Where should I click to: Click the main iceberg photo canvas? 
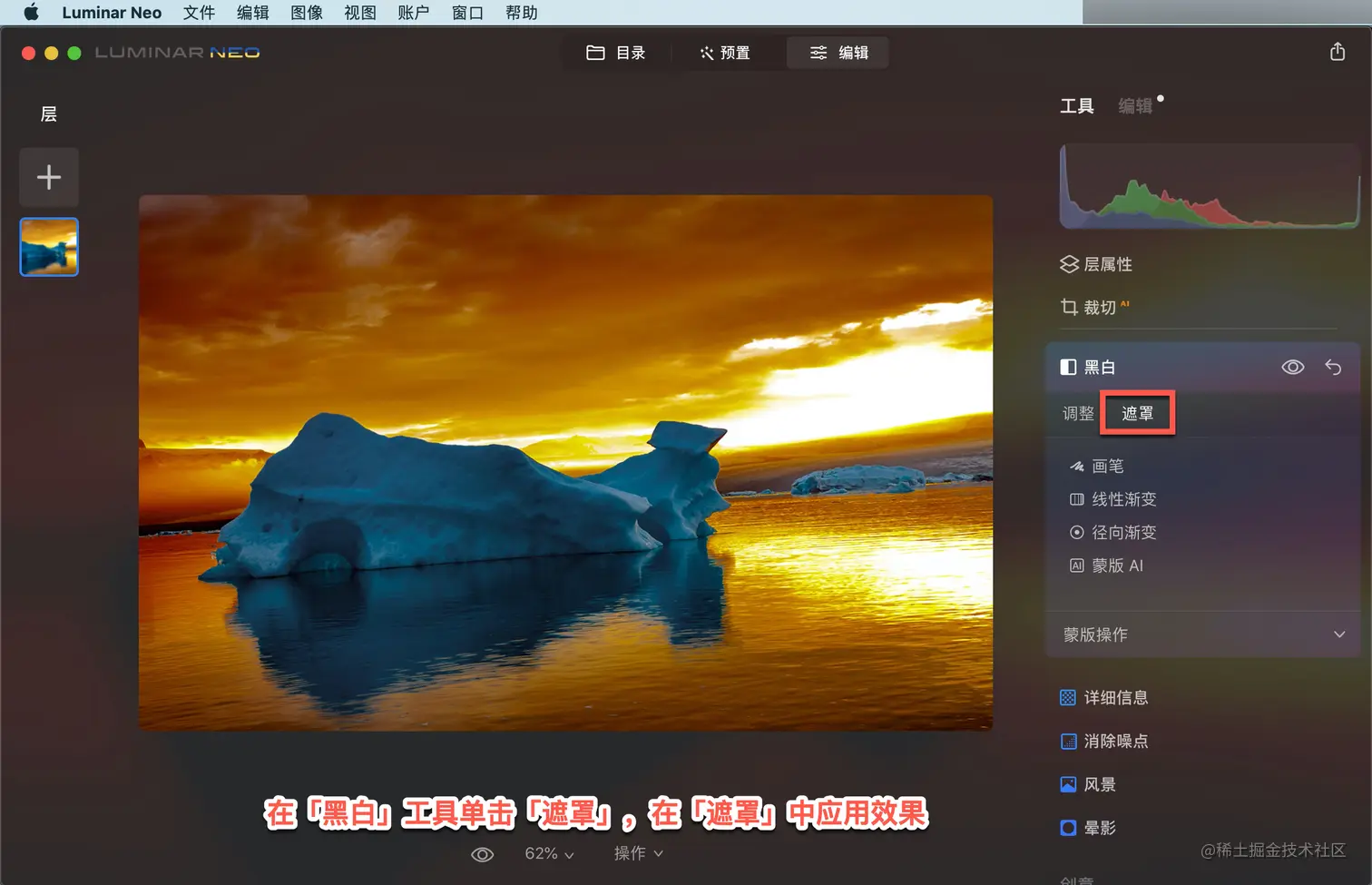(x=565, y=463)
